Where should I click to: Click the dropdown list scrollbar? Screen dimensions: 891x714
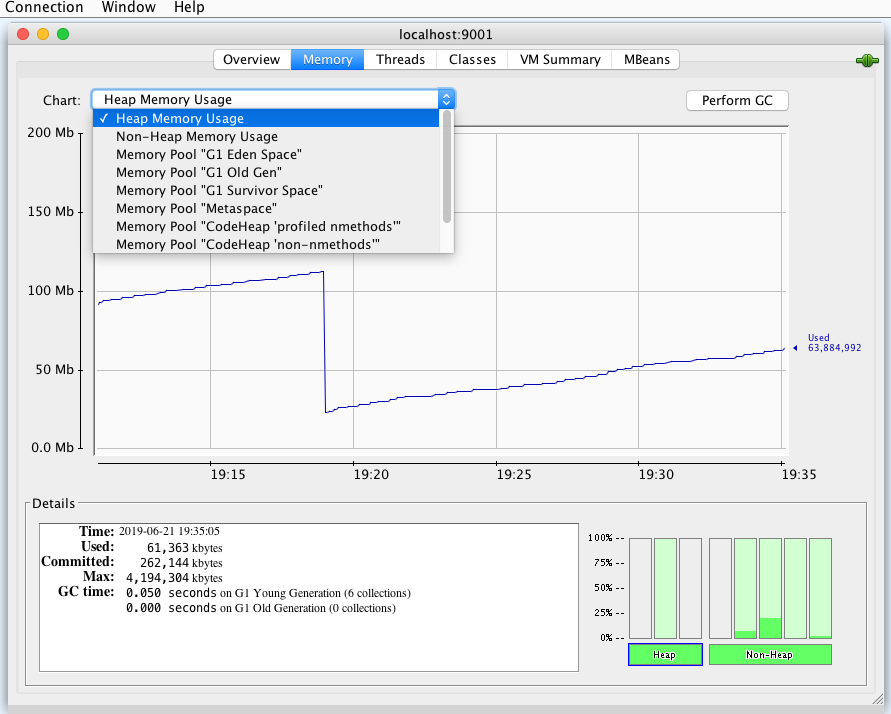tap(447, 165)
